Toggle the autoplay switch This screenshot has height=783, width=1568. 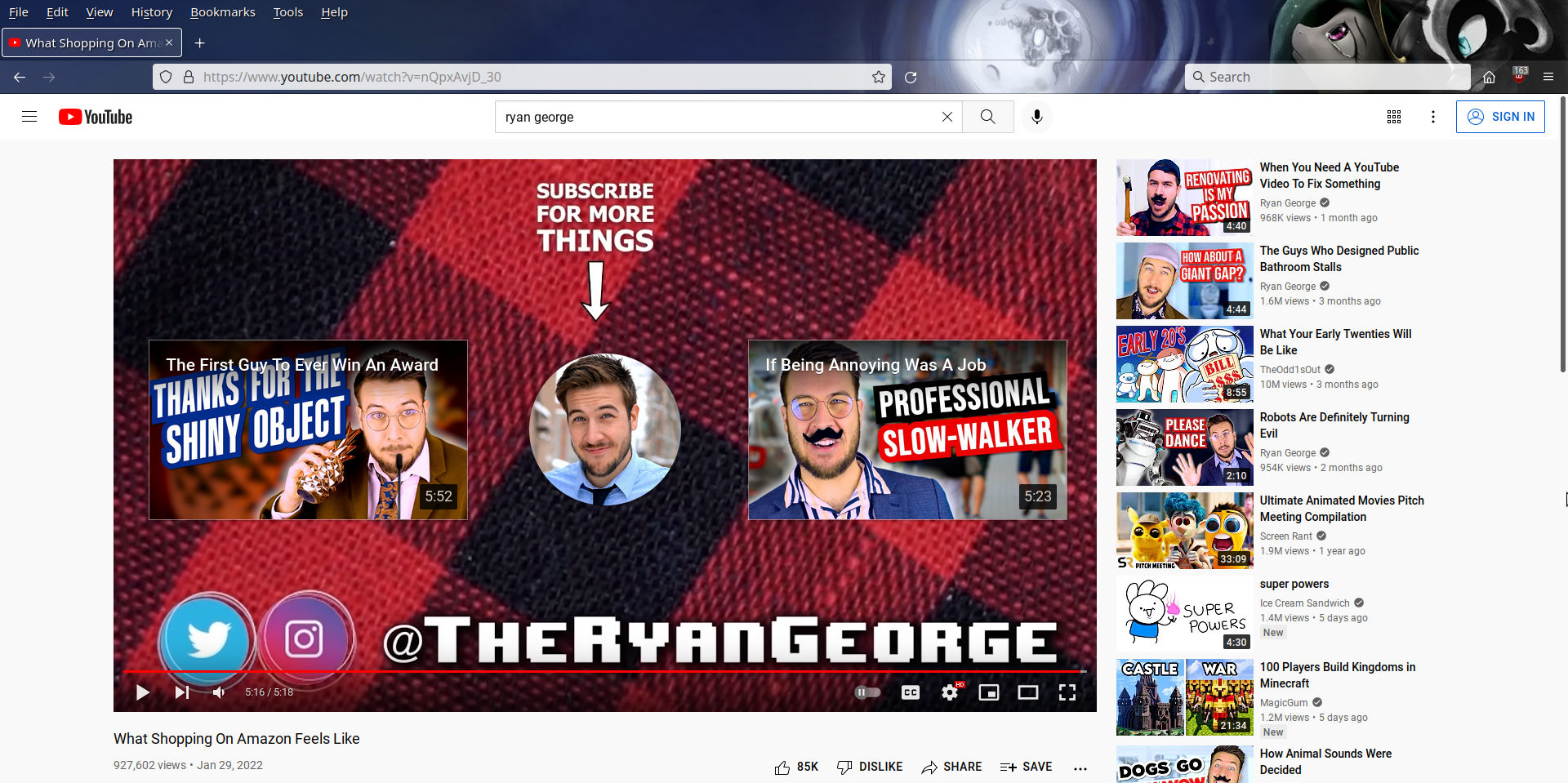(x=867, y=692)
